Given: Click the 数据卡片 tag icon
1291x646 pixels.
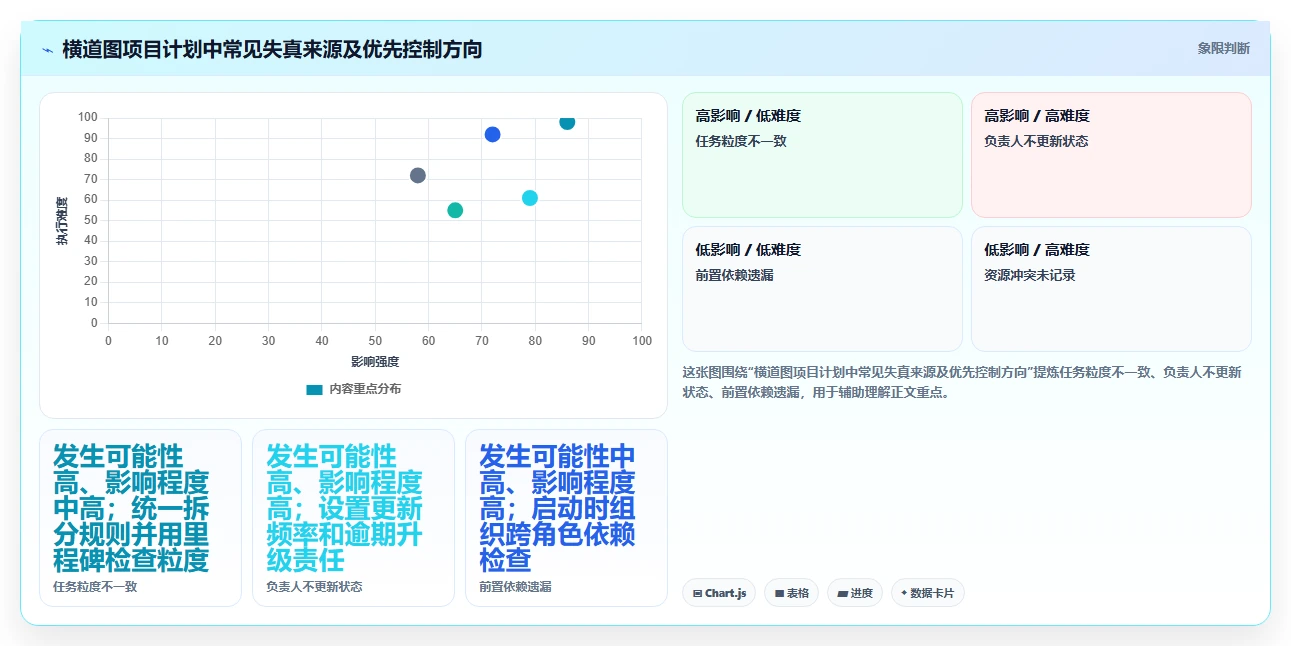Looking at the screenshot, I should (x=904, y=593).
